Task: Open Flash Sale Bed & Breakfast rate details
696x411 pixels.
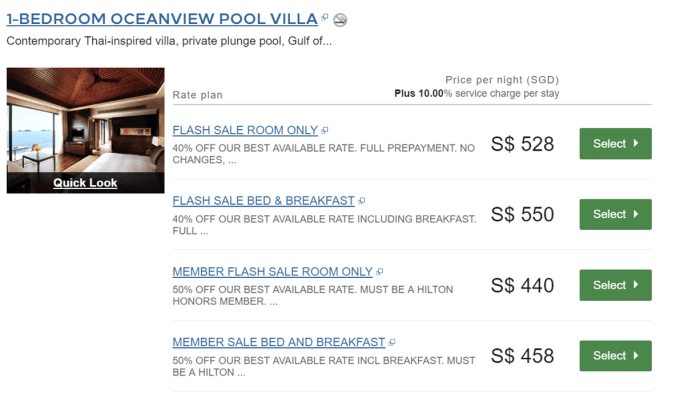Action: pos(263,201)
